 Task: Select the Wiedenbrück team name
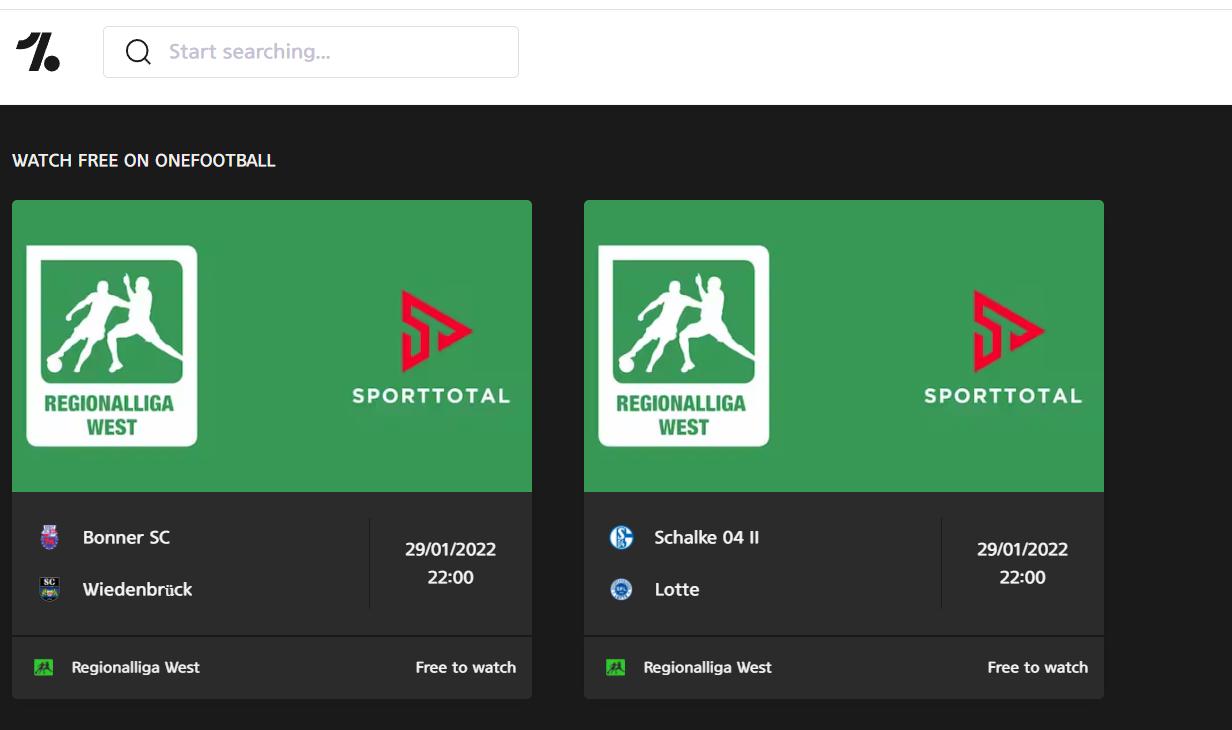[137, 589]
